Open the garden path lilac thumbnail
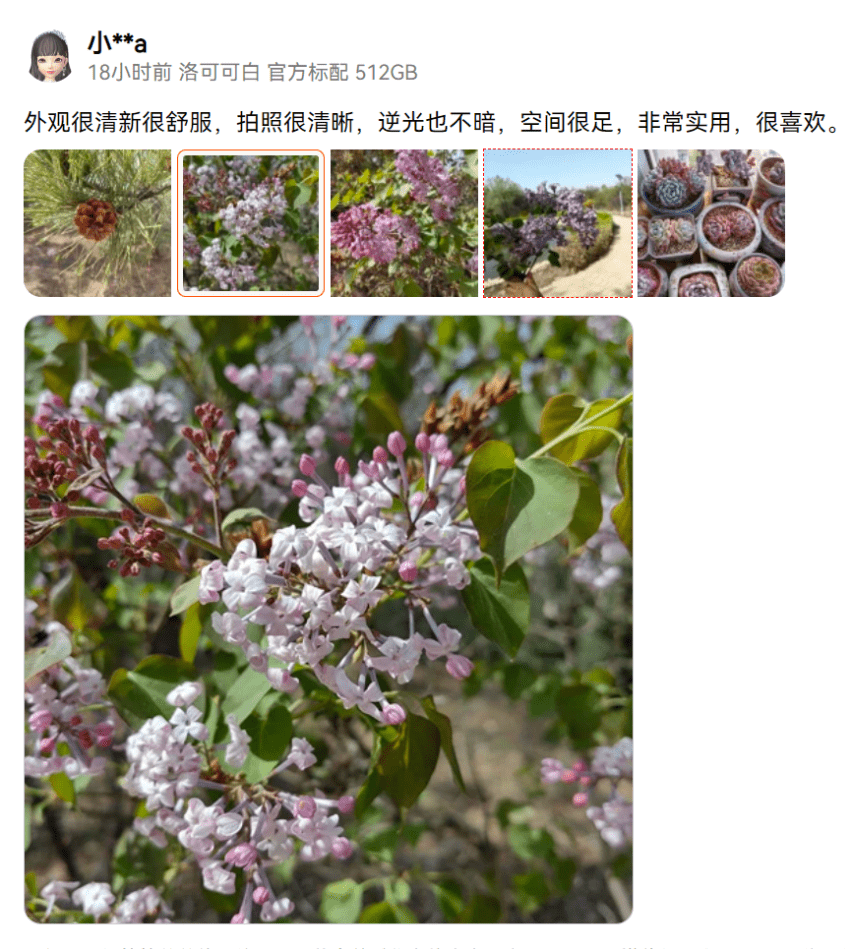 tap(557, 223)
